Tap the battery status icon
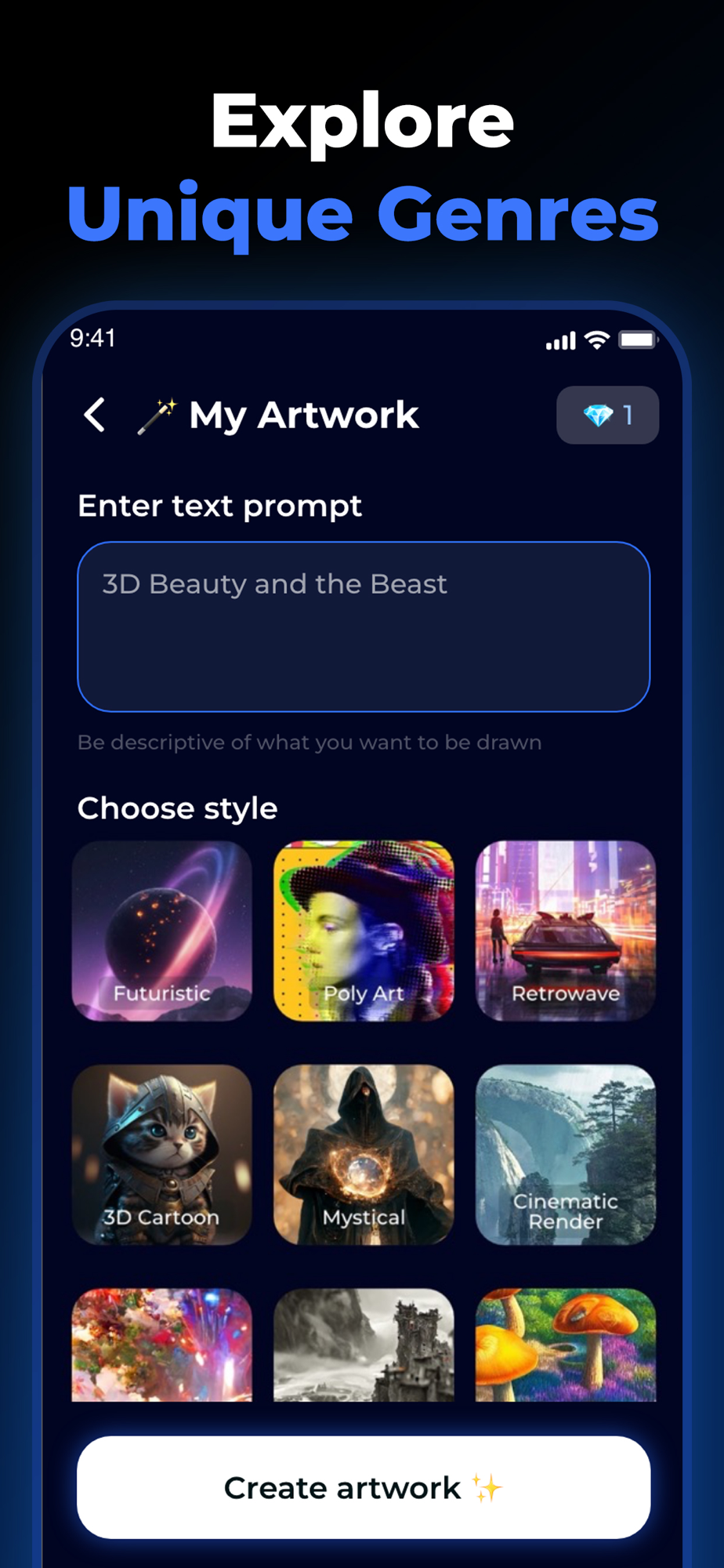Image resolution: width=724 pixels, height=1568 pixels. pos(639,339)
